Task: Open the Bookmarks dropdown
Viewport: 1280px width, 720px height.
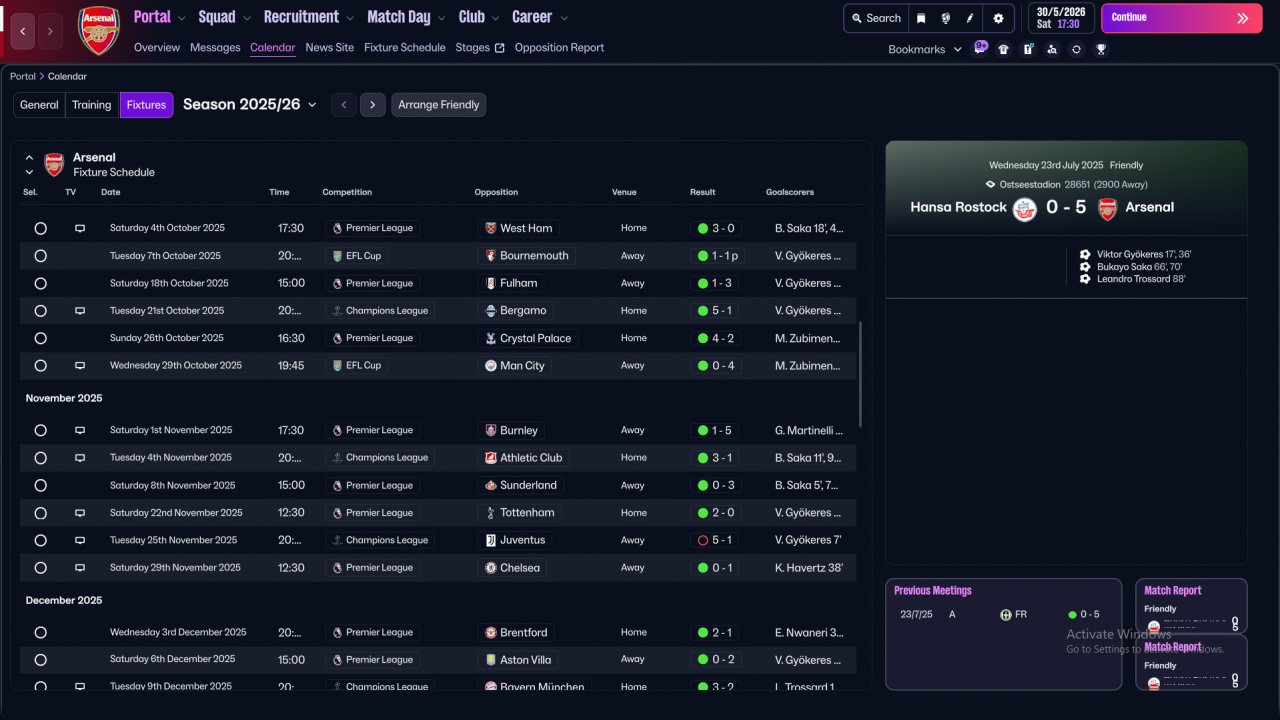Action: point(925,49)
